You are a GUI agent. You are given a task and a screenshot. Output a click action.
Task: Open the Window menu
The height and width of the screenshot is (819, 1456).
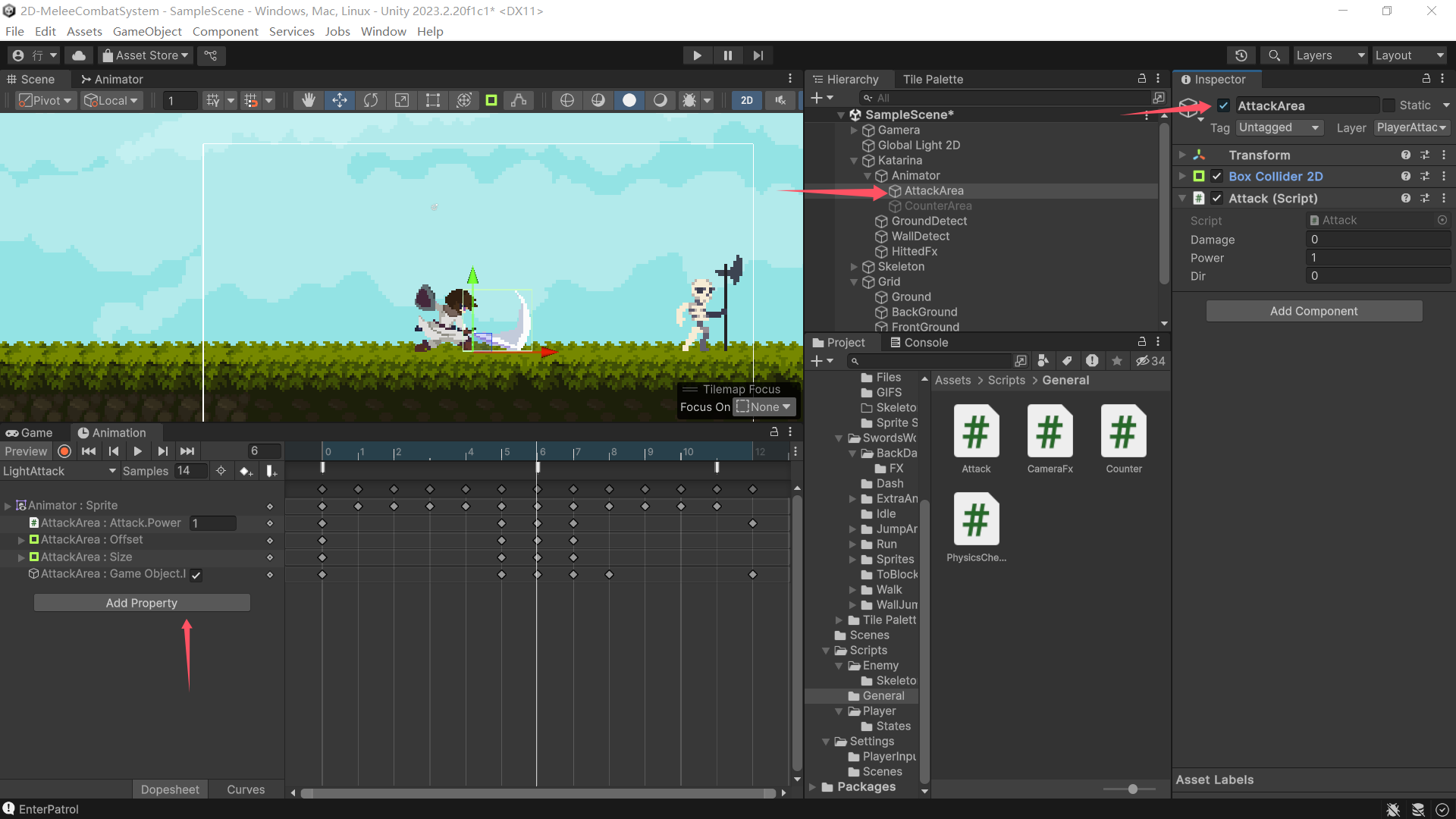383,31
